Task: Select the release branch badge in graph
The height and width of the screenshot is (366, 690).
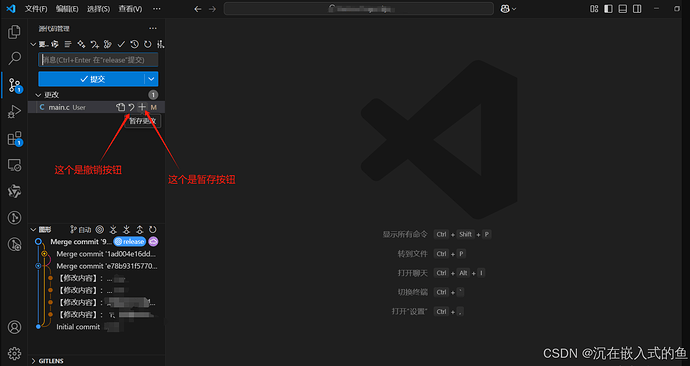Action: click(x=130, y=242)
